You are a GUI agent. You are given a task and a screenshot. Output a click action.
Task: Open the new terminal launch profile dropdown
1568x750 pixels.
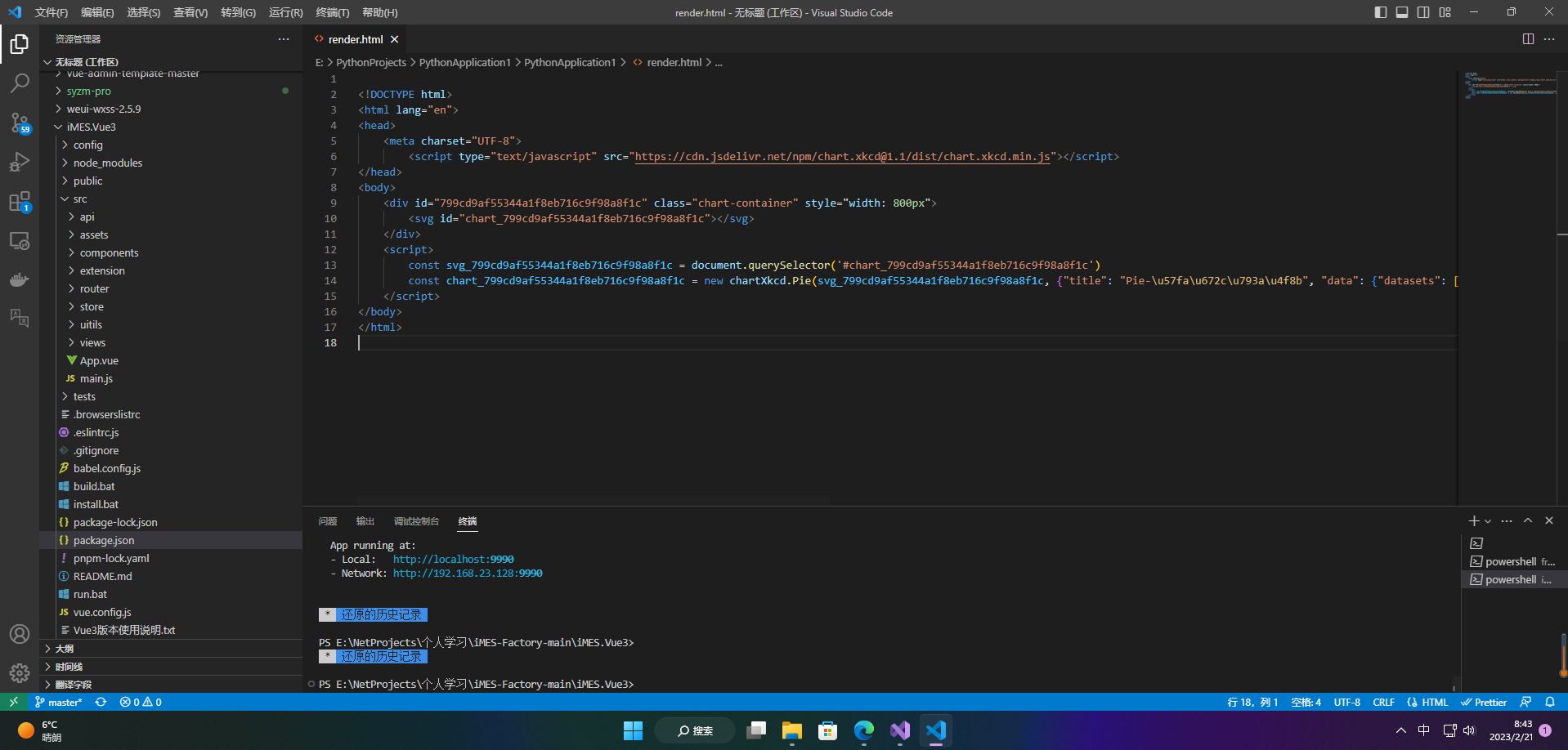click(1488, 521)
